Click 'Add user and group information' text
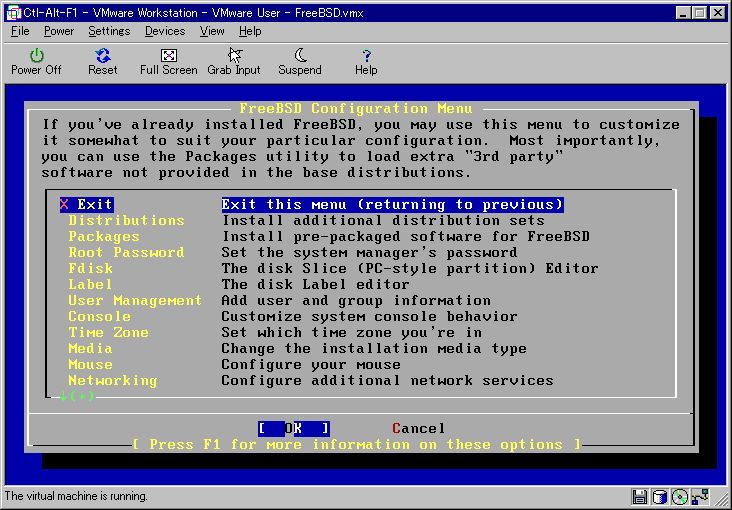Viewport: 732px width, 510px height. click(x=356, y=300)
